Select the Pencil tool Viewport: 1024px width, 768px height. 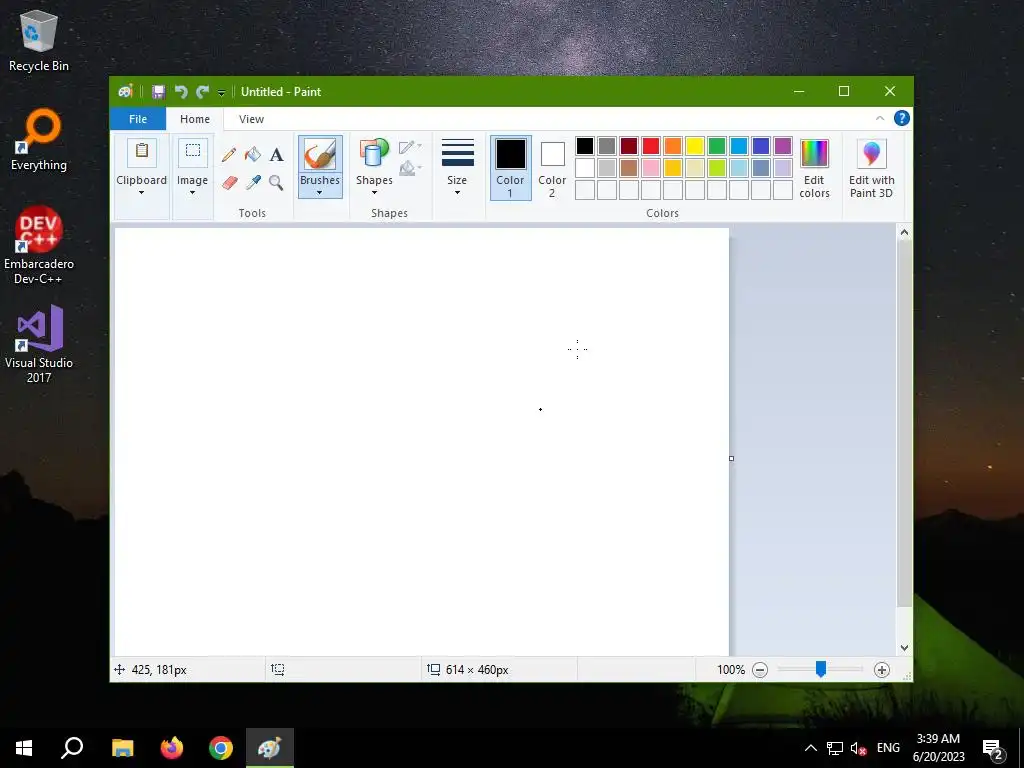[229, 155]
